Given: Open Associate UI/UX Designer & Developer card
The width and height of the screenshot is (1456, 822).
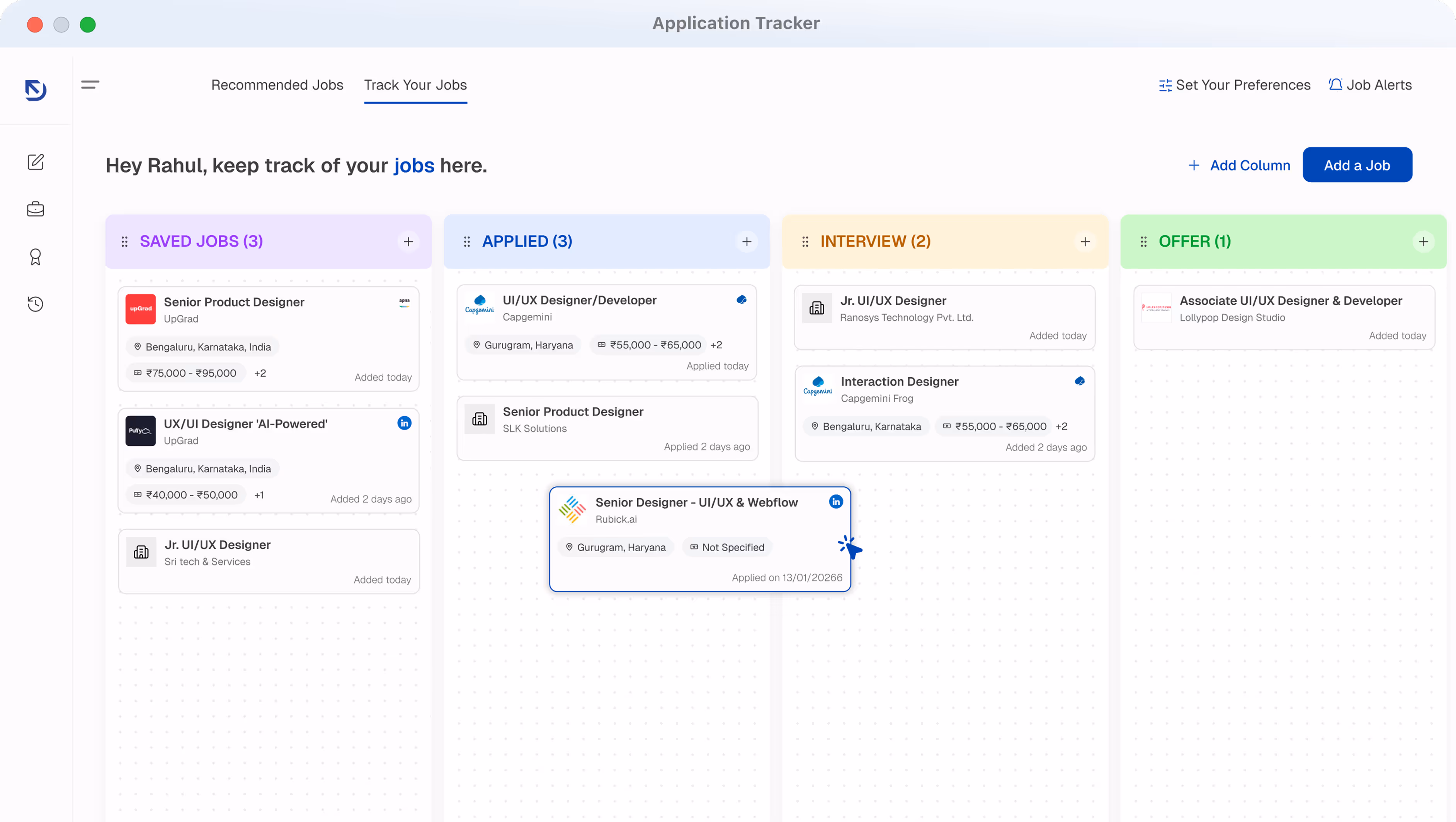Looking at the screenshot, I should pyautogui.click(x=1284, y=317).
